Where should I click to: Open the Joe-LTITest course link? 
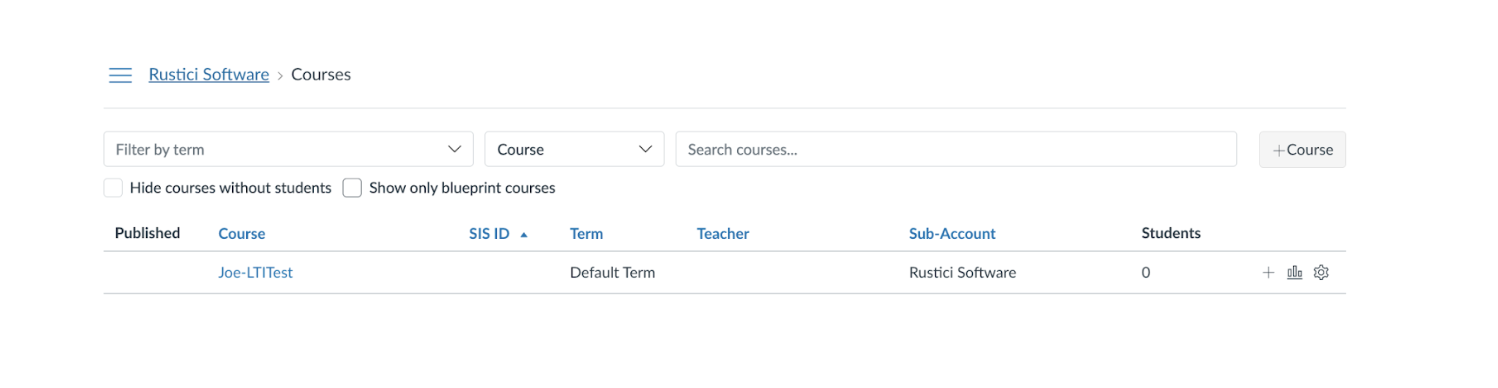click(x=255, y=272)
